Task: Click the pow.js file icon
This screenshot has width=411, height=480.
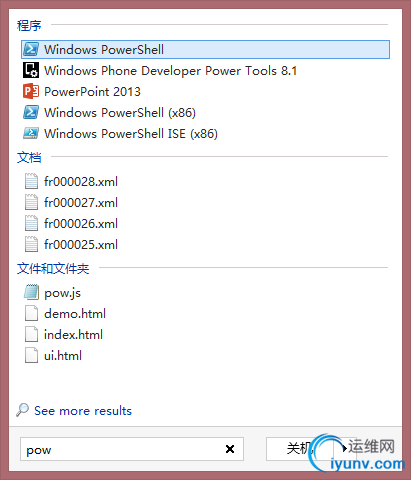Action: [32, 292]
